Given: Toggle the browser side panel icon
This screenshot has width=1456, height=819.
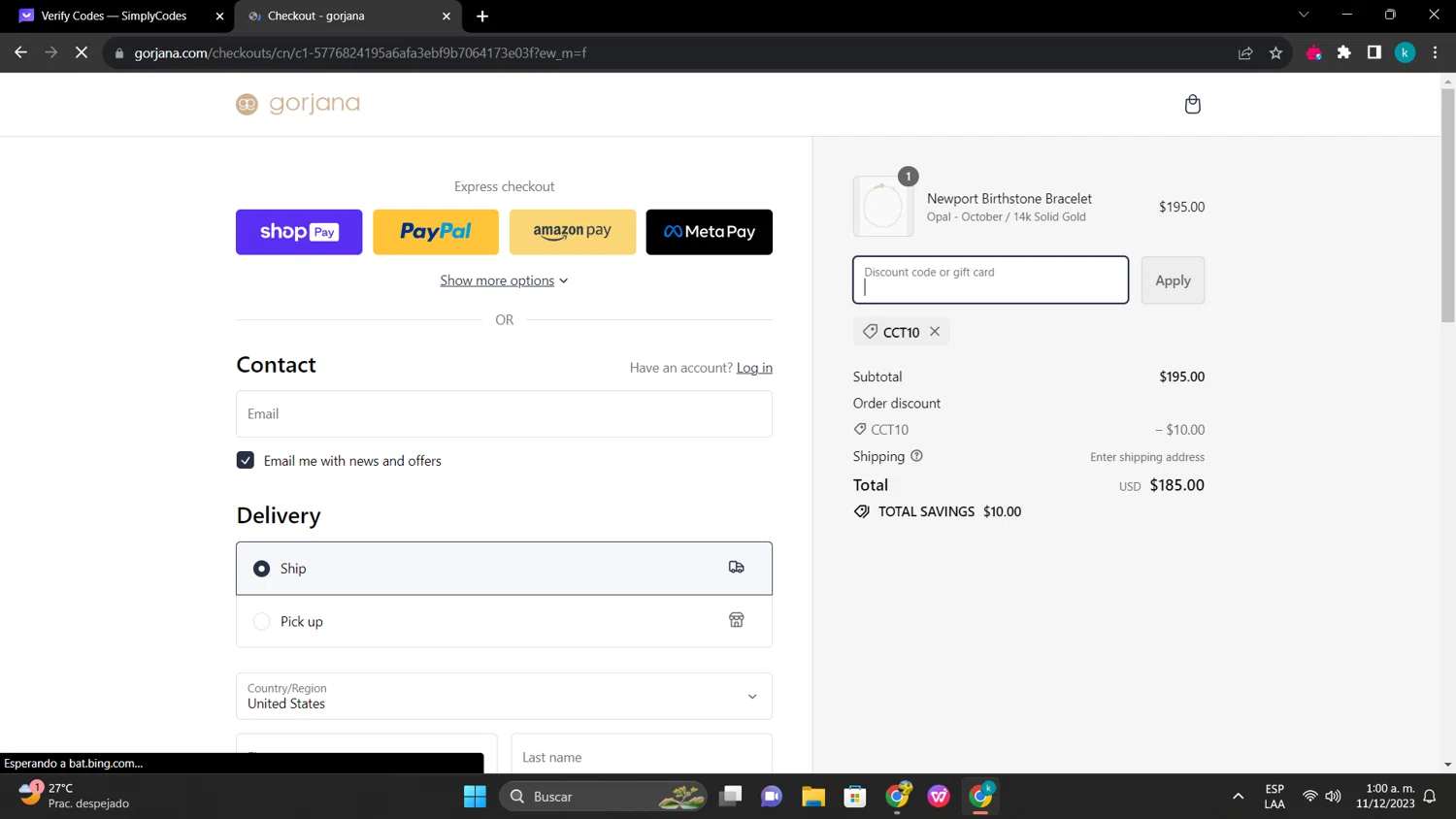Looking at the screenshot, I should point(1374,52).
